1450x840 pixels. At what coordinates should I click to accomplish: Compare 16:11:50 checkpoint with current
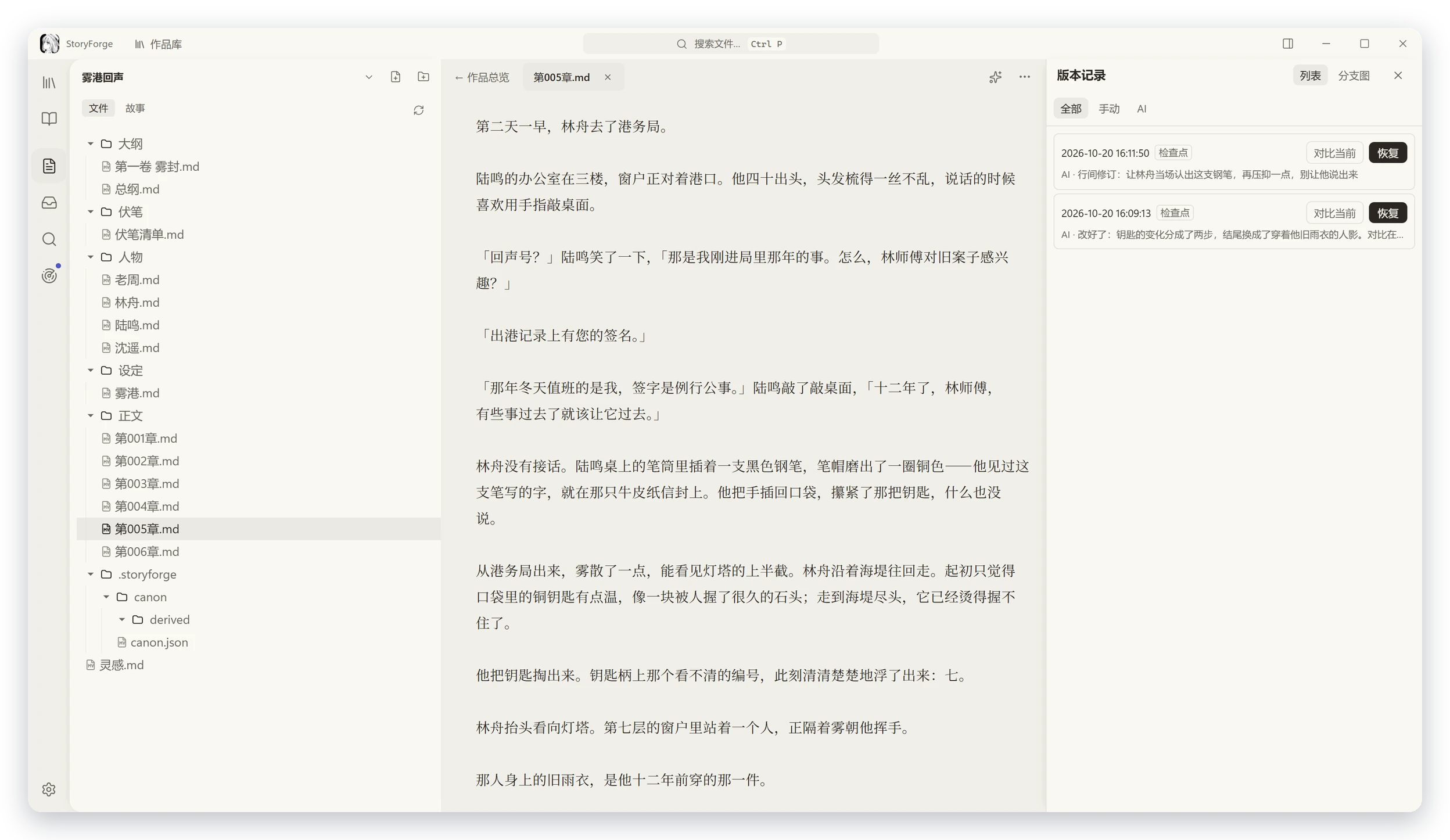point(1334,153)
